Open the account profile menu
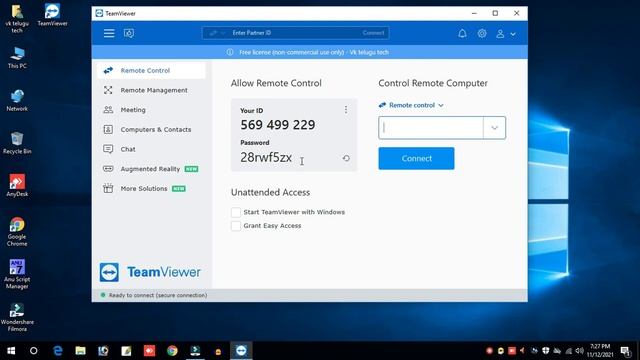The width and height of the screenshot is (640, 360). click(505, 34)
